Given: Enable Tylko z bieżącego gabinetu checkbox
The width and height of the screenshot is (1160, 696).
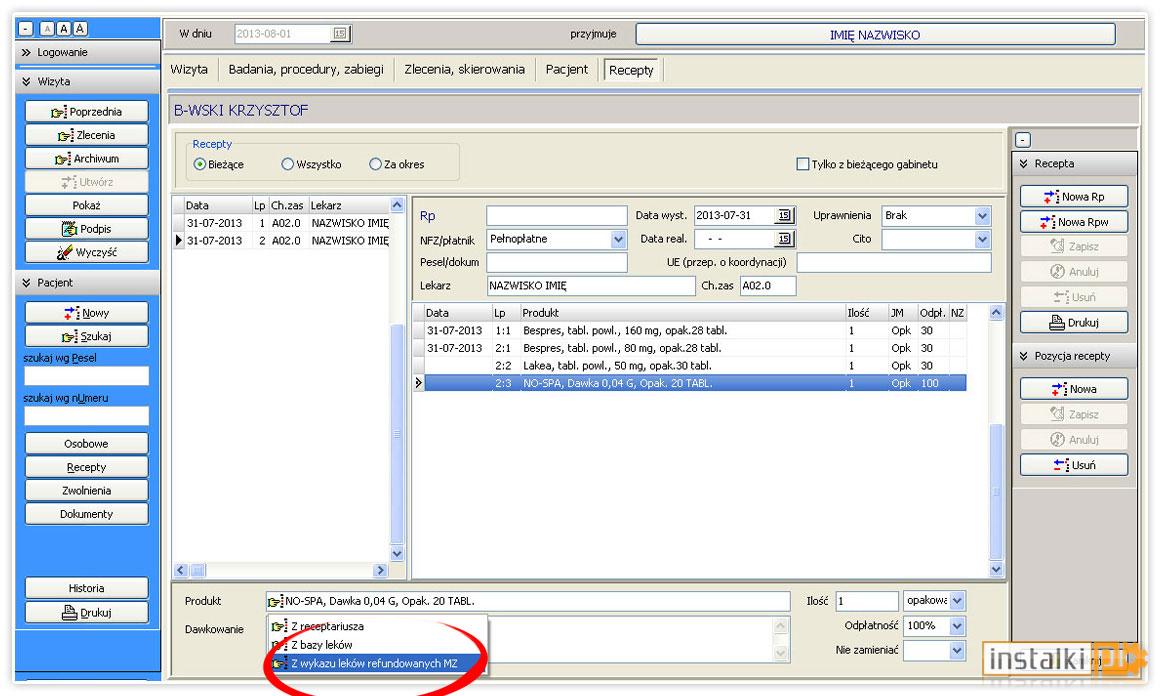Looking at the screenshot, I should pyautogui.click(x=803, y=164).
